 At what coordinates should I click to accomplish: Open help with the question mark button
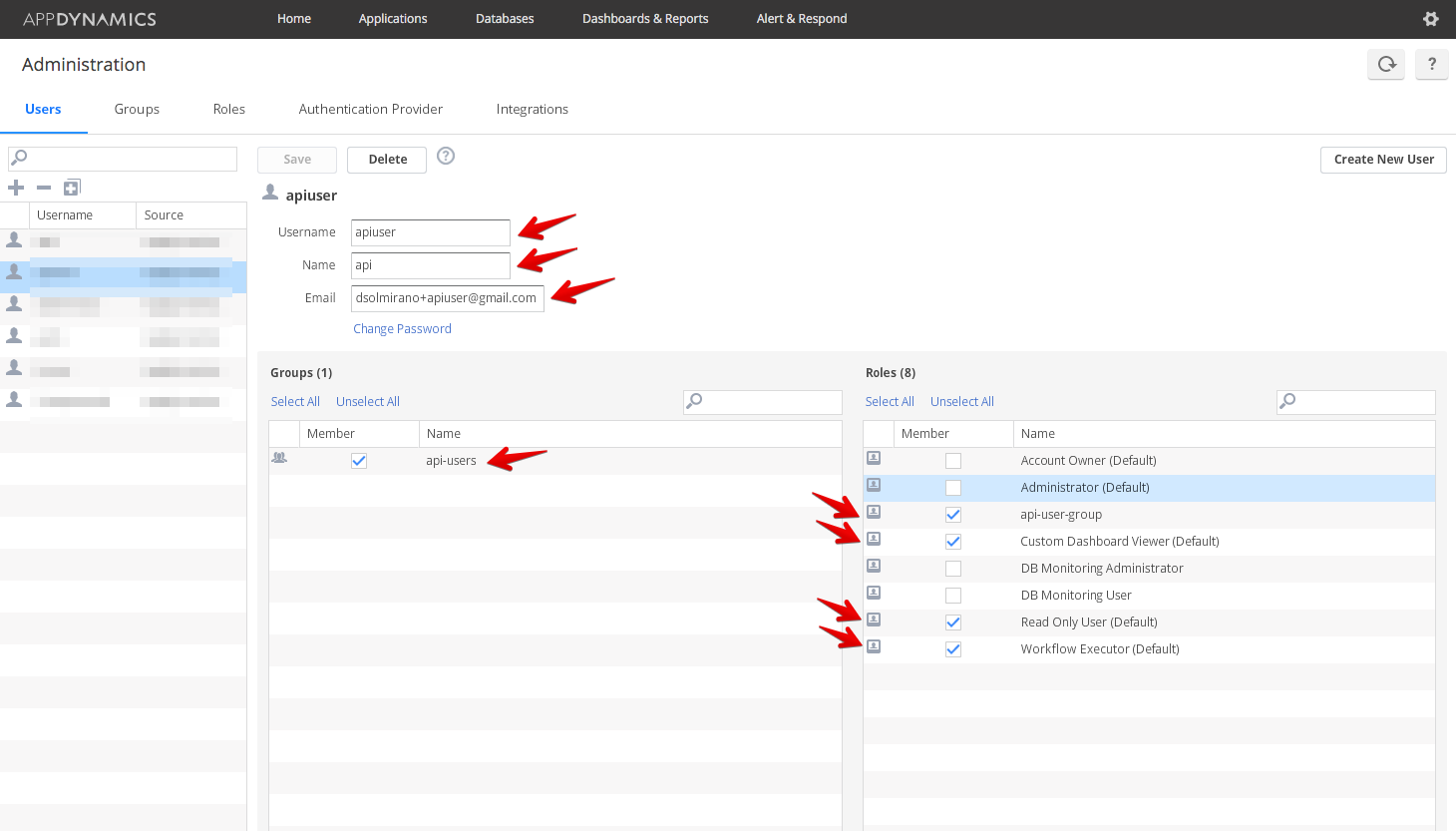1431,64
